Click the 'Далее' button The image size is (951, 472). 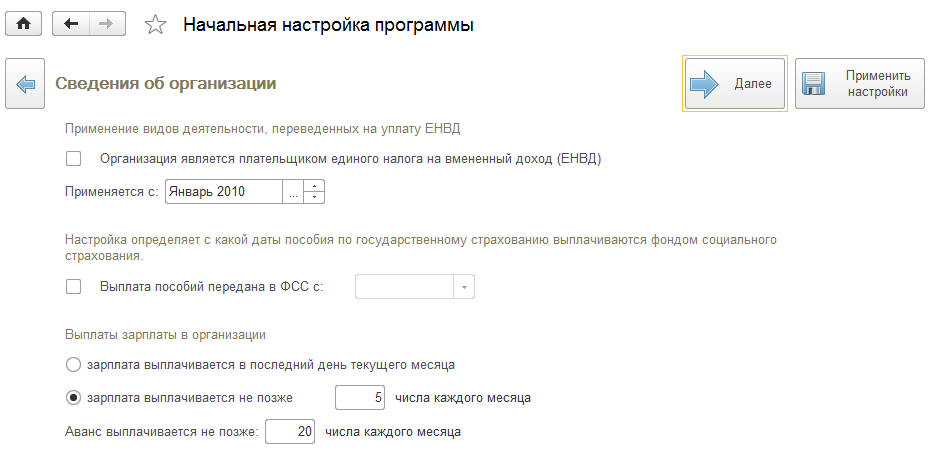(x=734, y=84)
